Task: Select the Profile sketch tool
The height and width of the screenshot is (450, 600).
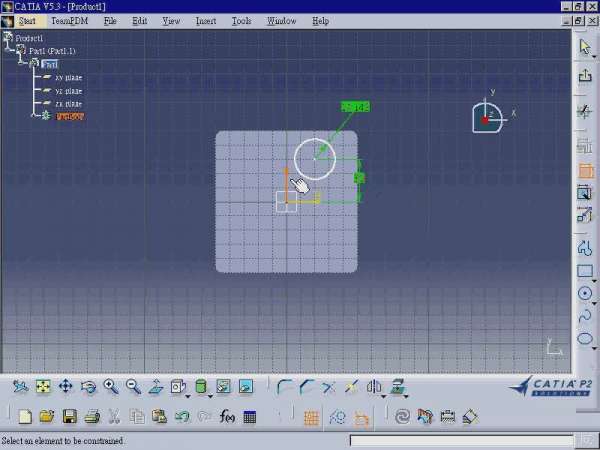Action: click(x=585, y=248)
